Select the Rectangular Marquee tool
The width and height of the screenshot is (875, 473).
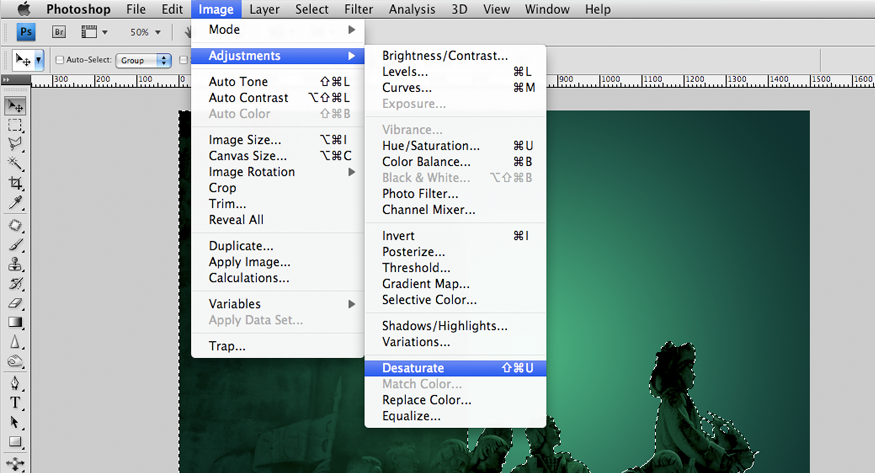point(15,125)
